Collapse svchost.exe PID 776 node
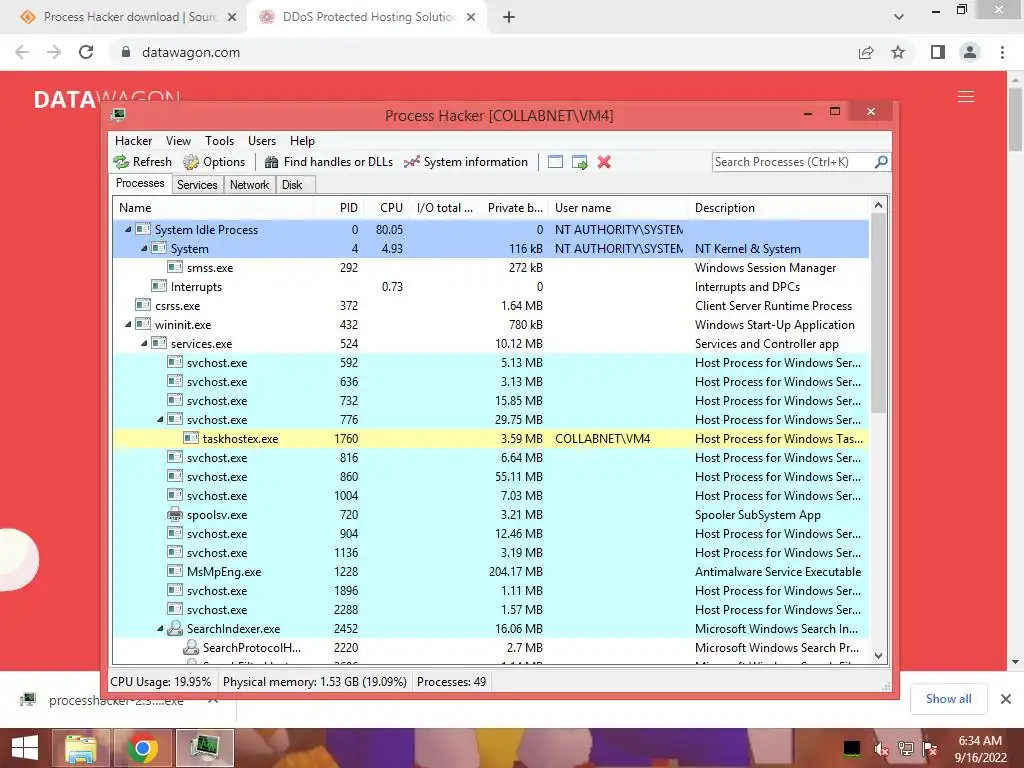Image resolution: width=1024 pixels, height=768 pixels. pyautogui.click(x=160, y=420)
